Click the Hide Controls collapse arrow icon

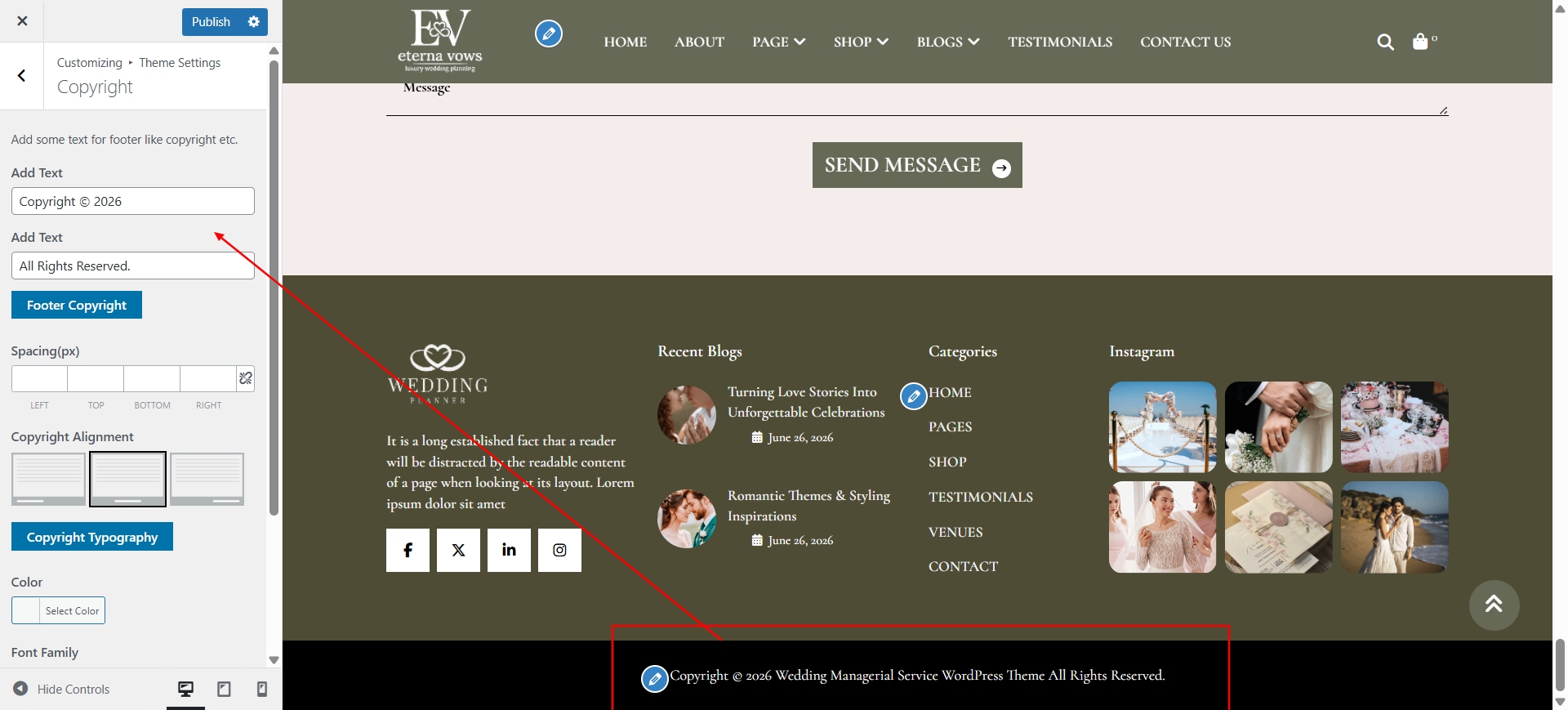[20, 689]
